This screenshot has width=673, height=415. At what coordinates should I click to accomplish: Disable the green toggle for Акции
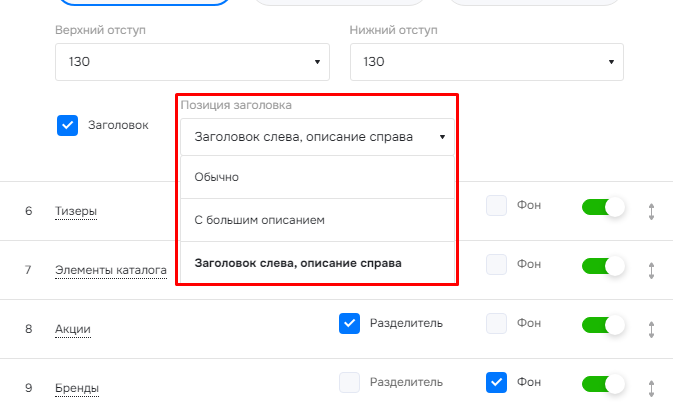click(603, 325)
